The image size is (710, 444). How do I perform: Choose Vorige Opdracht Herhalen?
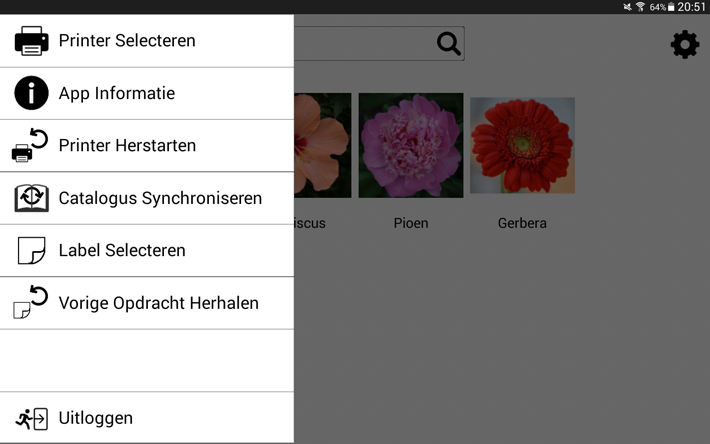[x=159, y=302]
